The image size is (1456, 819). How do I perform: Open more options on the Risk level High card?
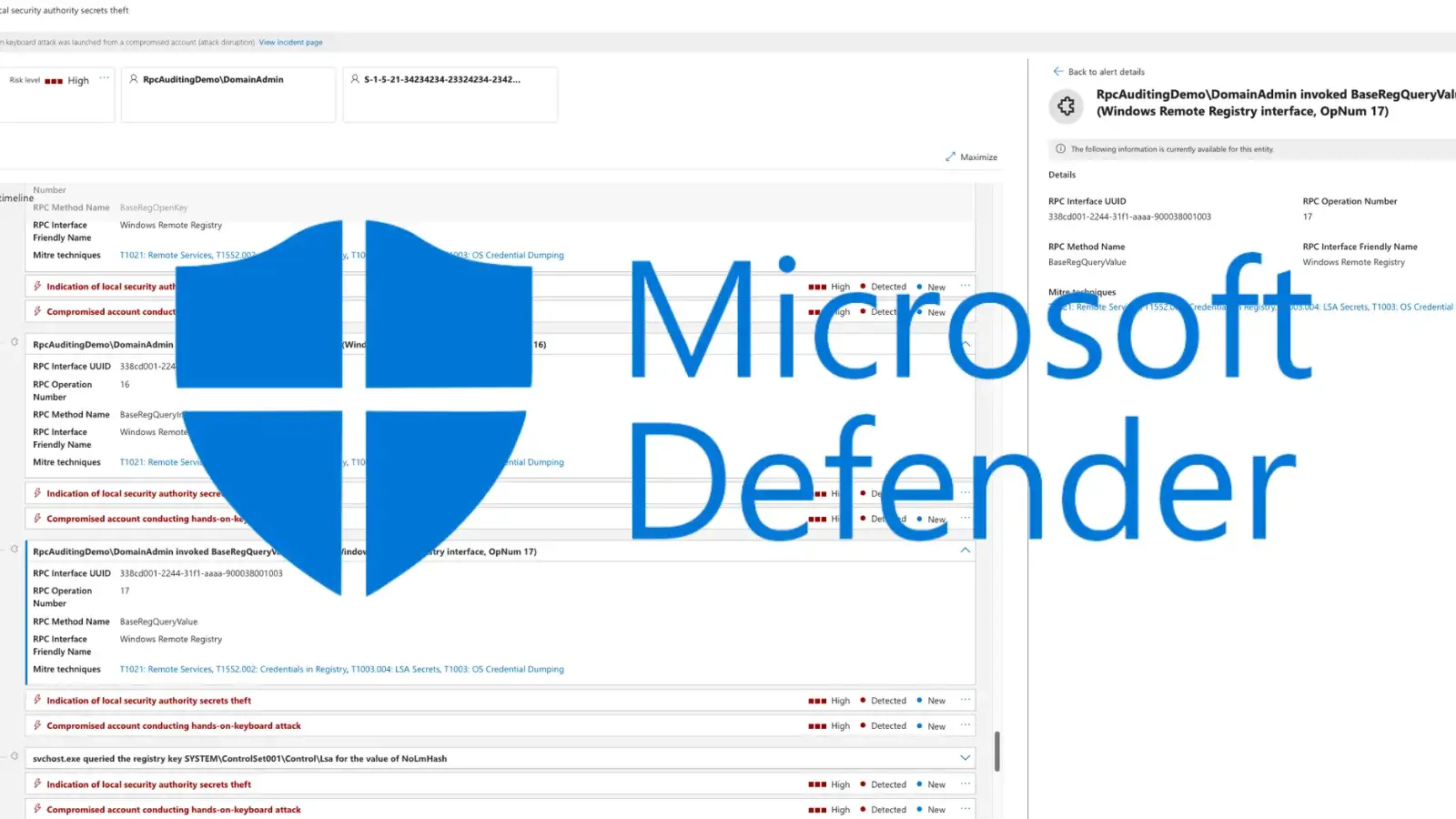104,78
